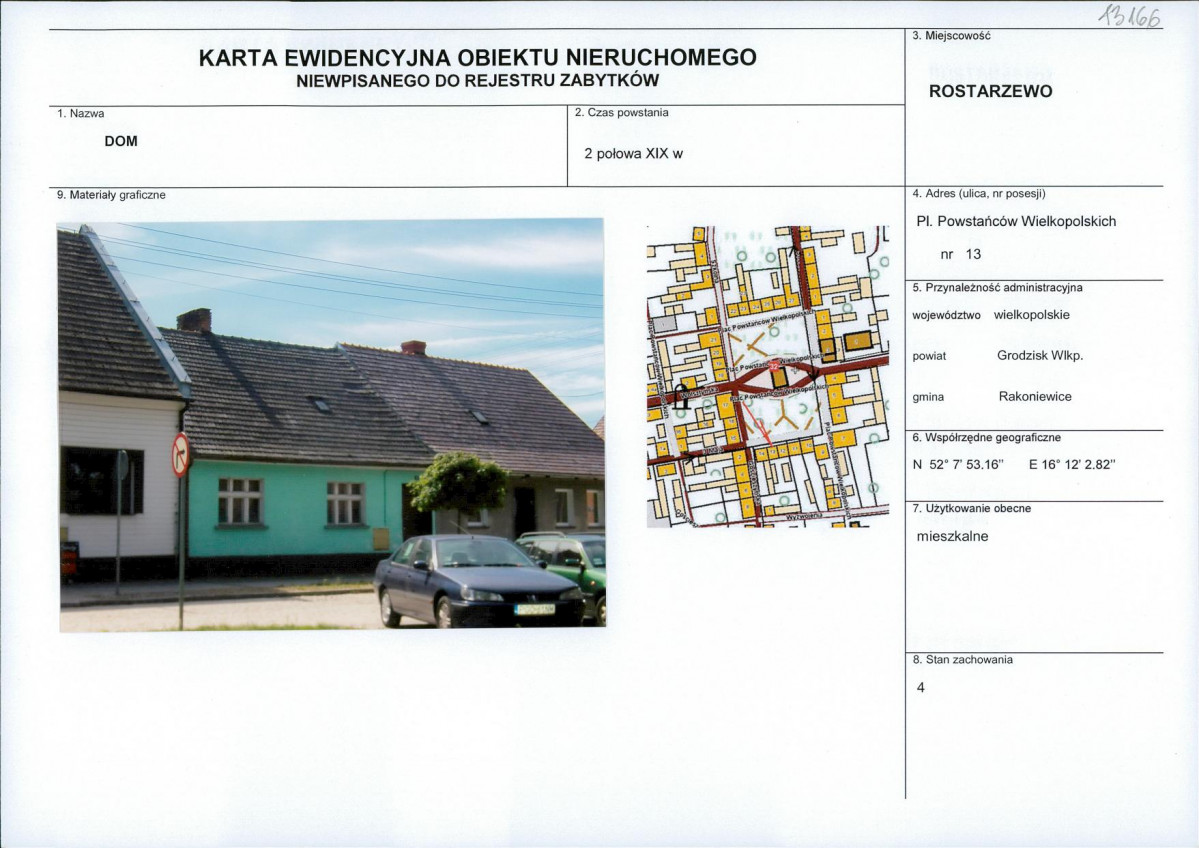The image size is (1199, 848).
Task: Click the handwritten number '13166'
Action: [1129, 15]
